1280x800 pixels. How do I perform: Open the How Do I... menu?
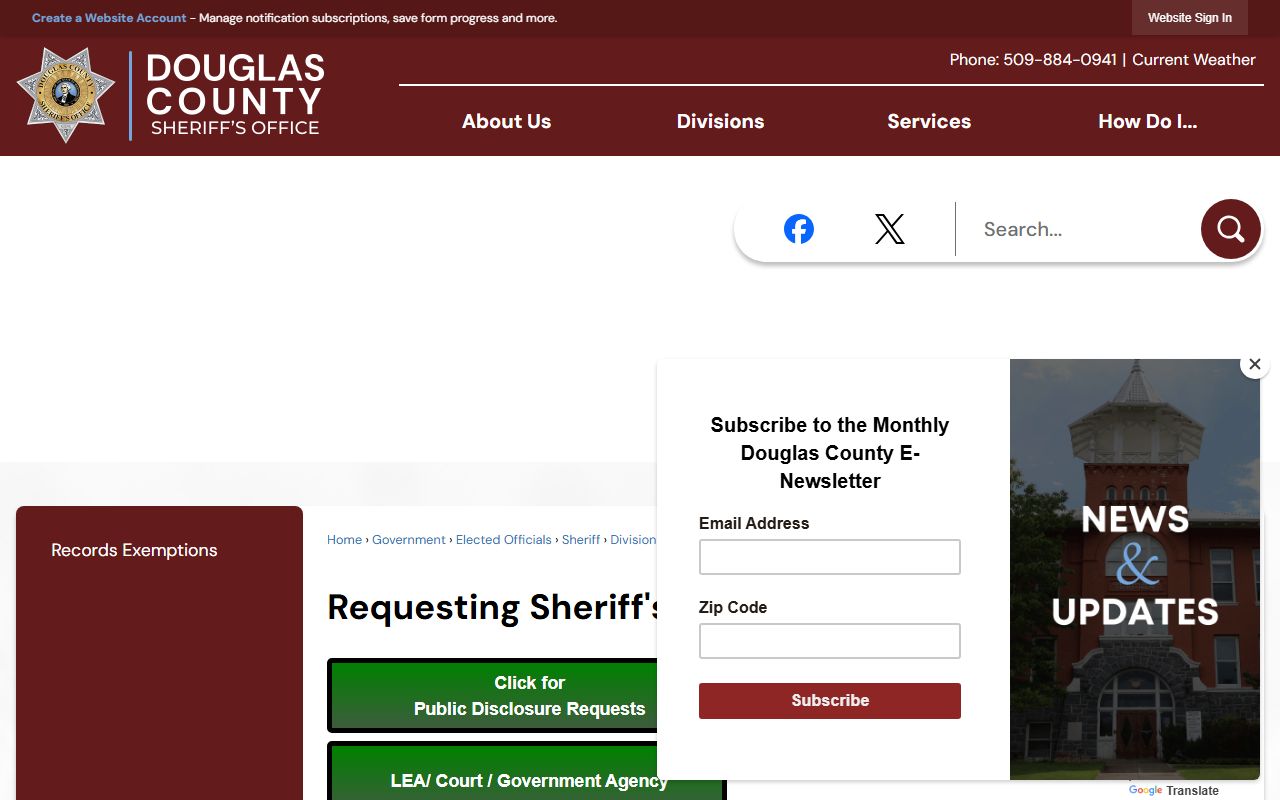coord(1147,121)
